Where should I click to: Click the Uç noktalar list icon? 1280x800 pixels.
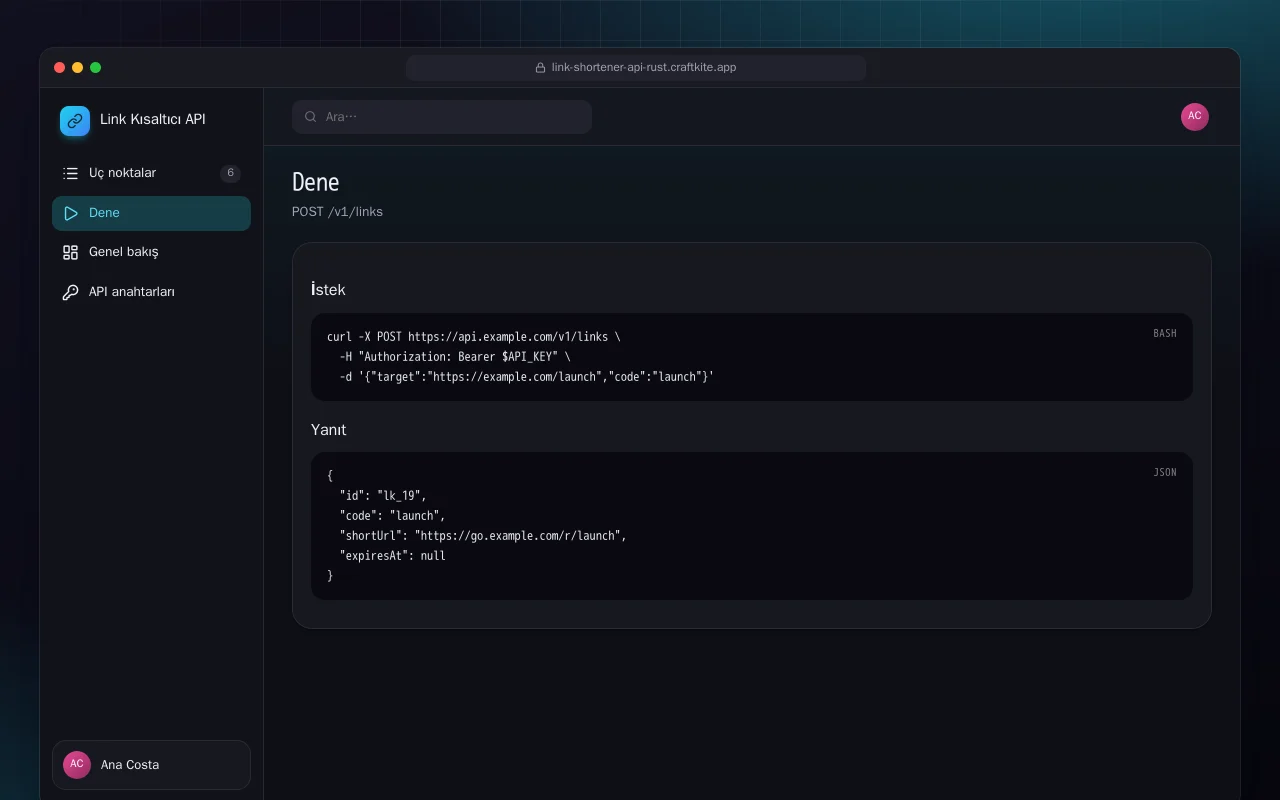[70, 173]
